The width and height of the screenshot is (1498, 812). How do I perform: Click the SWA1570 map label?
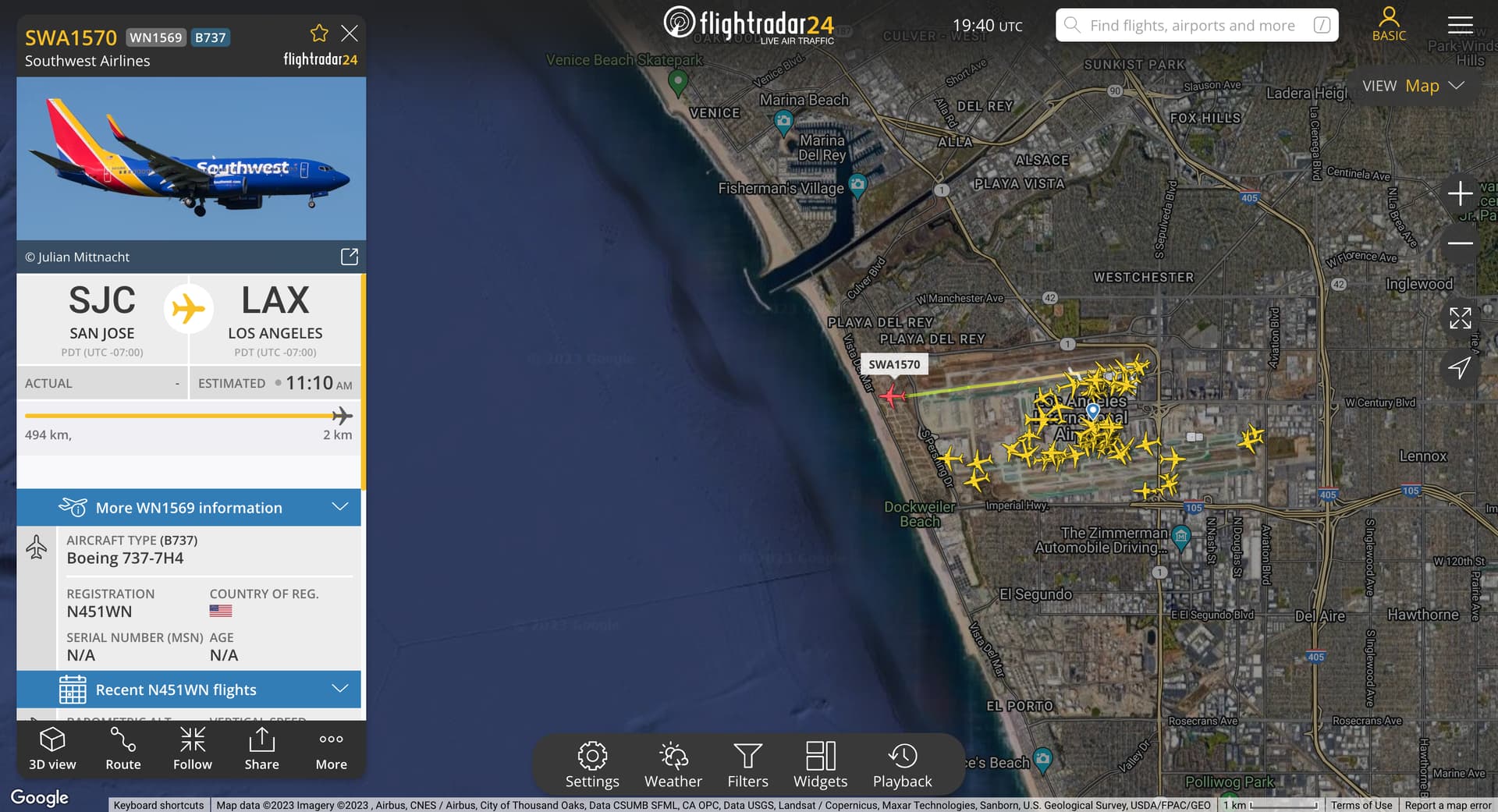coord(894,364)
